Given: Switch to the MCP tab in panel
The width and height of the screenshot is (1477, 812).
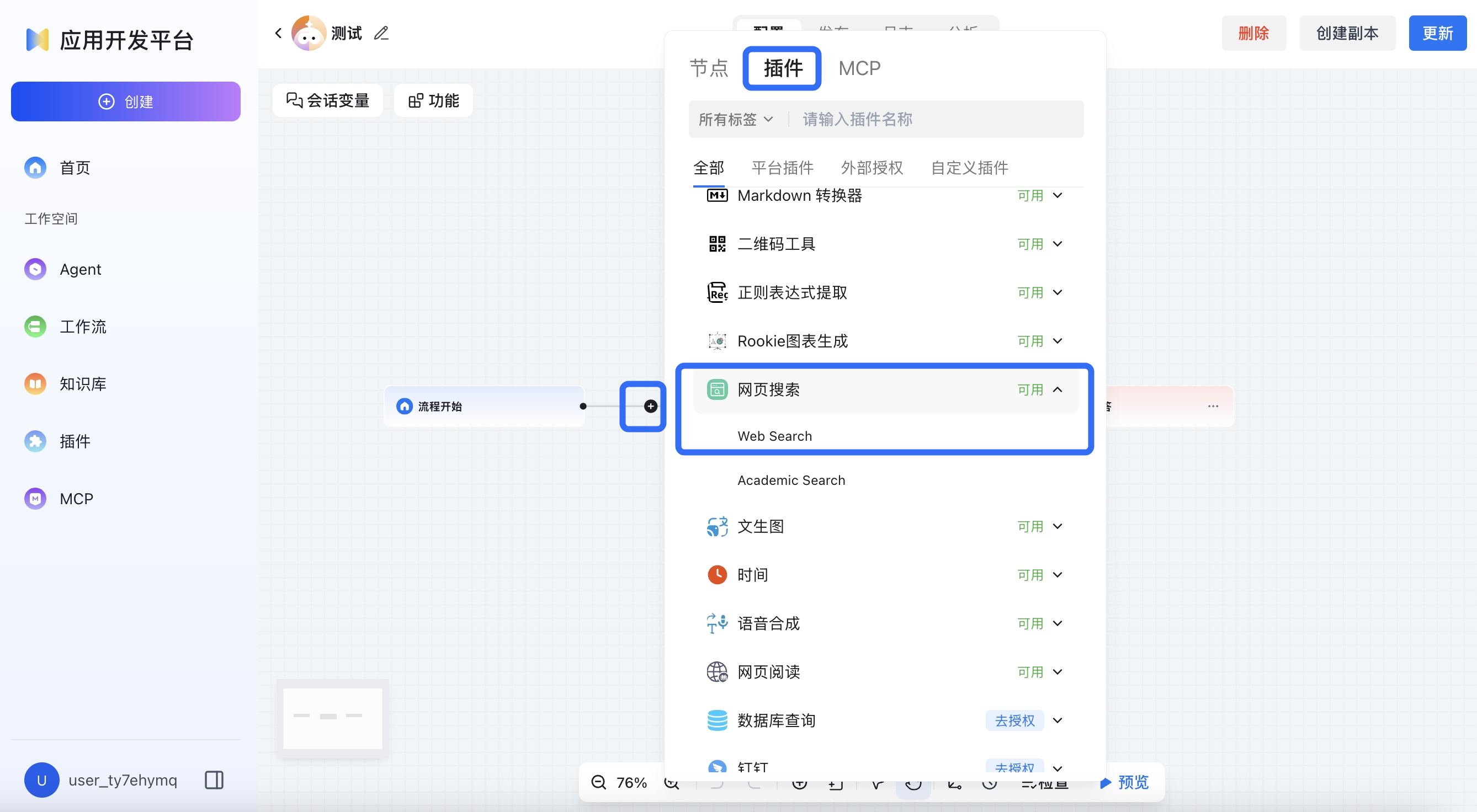Looking at the screenshot, I should tap(859, 68).
